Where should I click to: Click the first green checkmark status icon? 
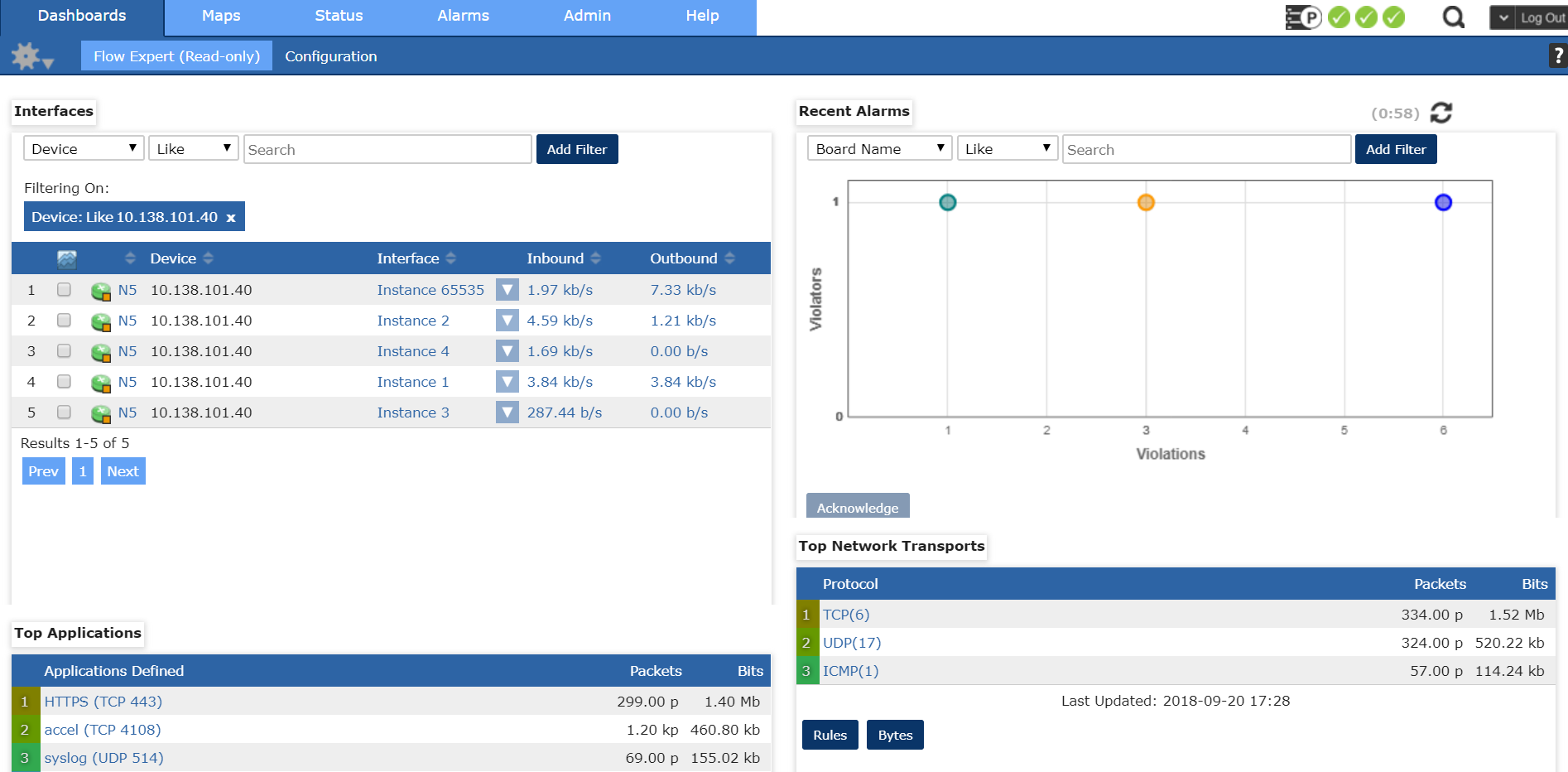point(1339,17)
